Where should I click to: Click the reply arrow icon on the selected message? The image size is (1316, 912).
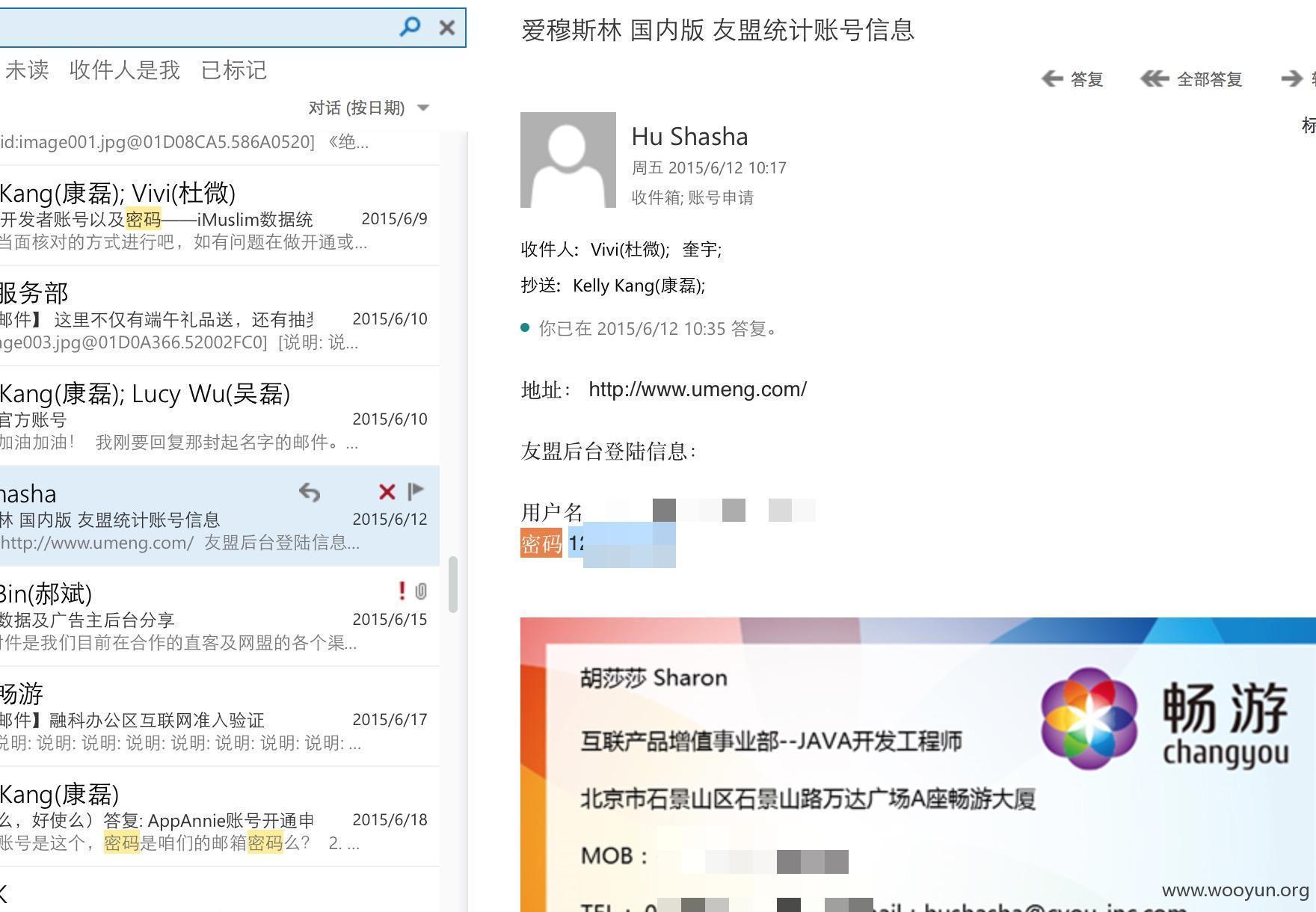(310, 492)
